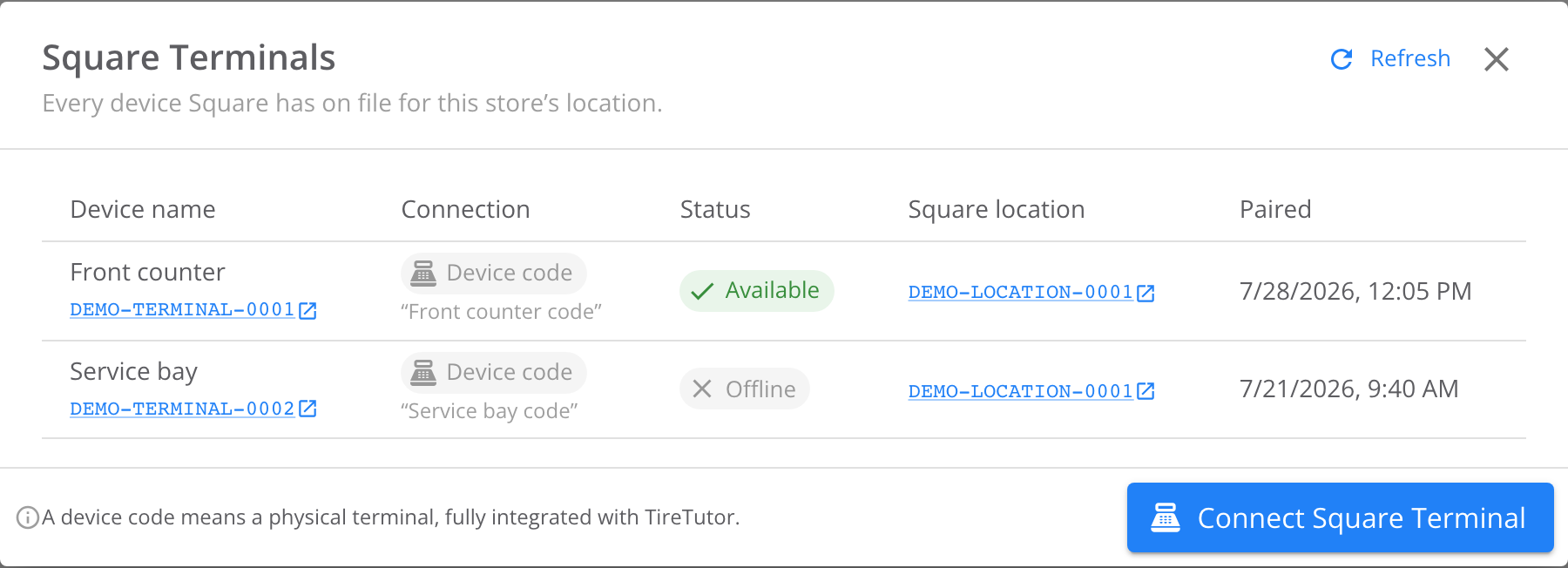Click terminal icon in Service bay Device code chip
The width and height of the screenshot is (1568, 568).
point(423,373)
